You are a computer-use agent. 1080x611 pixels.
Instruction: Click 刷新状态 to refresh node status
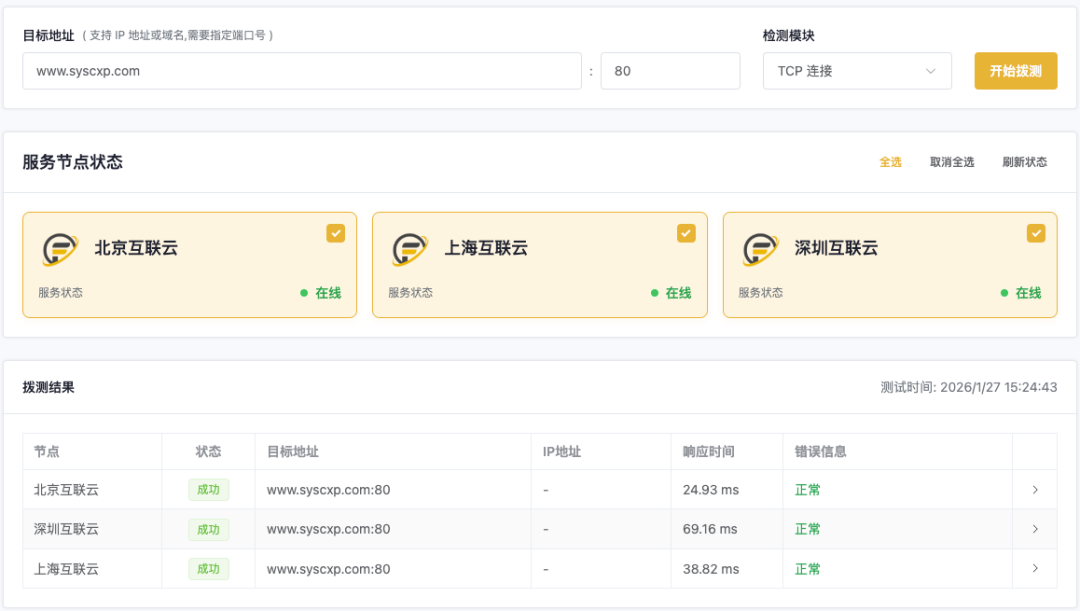click(1024, 162)
